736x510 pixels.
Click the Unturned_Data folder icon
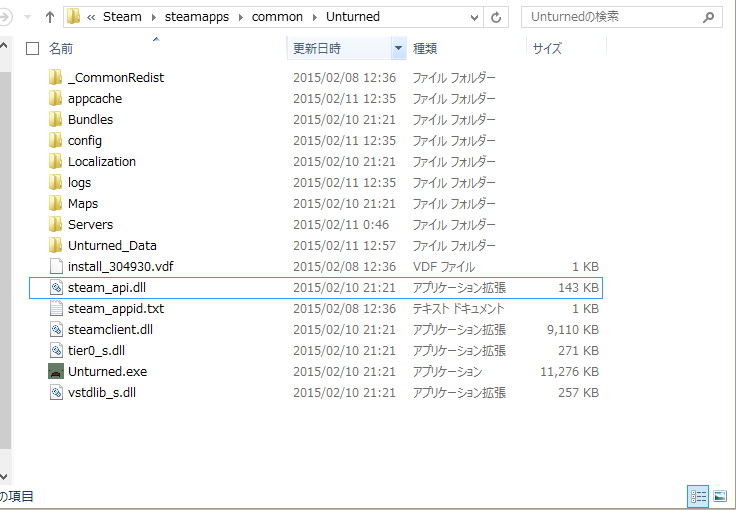click(x=55, y=245)
